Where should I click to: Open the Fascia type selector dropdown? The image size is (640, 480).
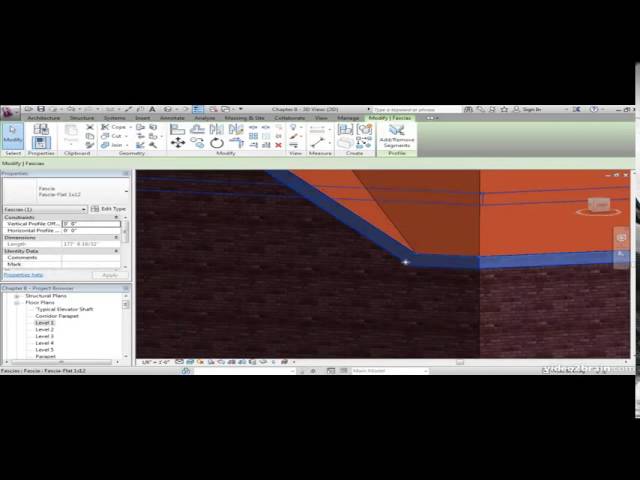click(126, 191)
